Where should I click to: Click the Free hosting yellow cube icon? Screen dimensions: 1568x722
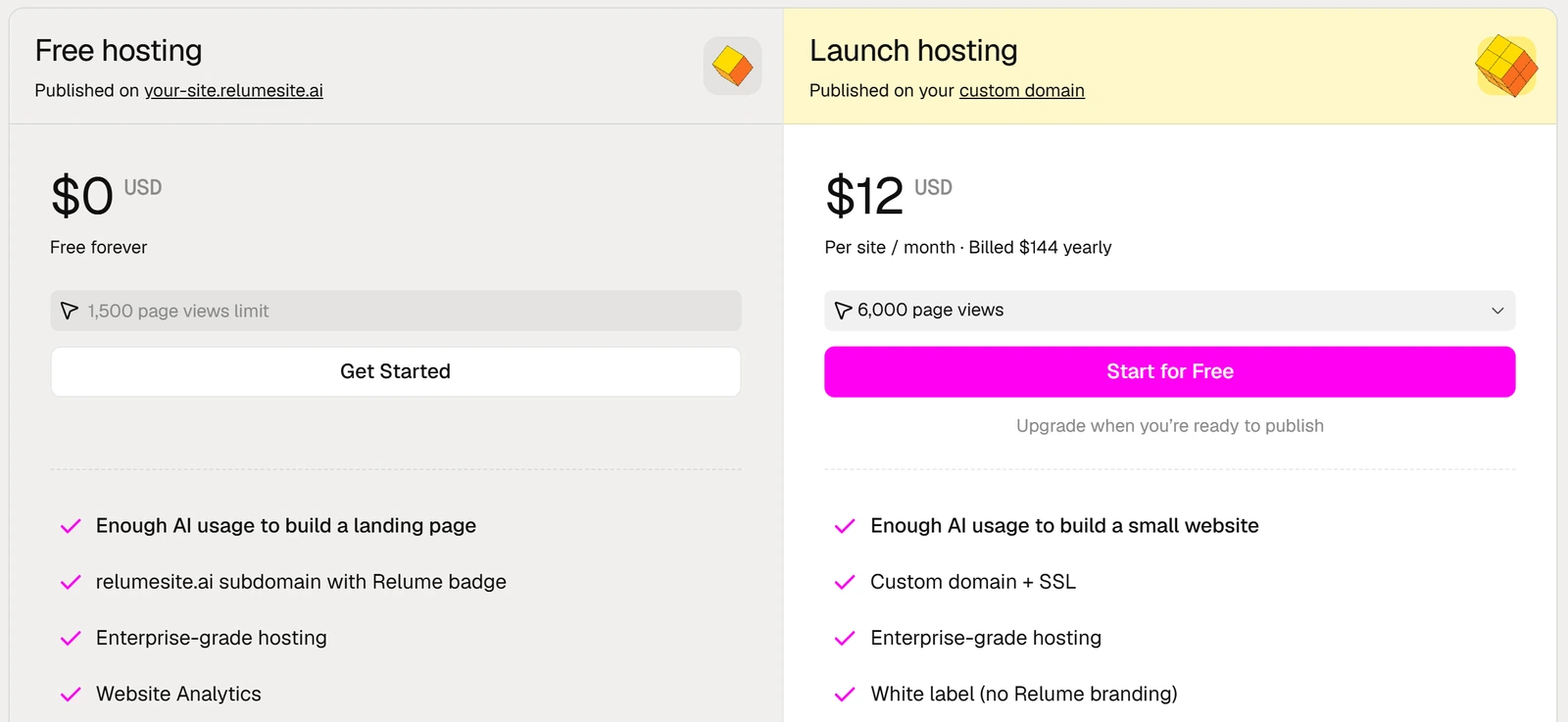[x=733, y=66]
